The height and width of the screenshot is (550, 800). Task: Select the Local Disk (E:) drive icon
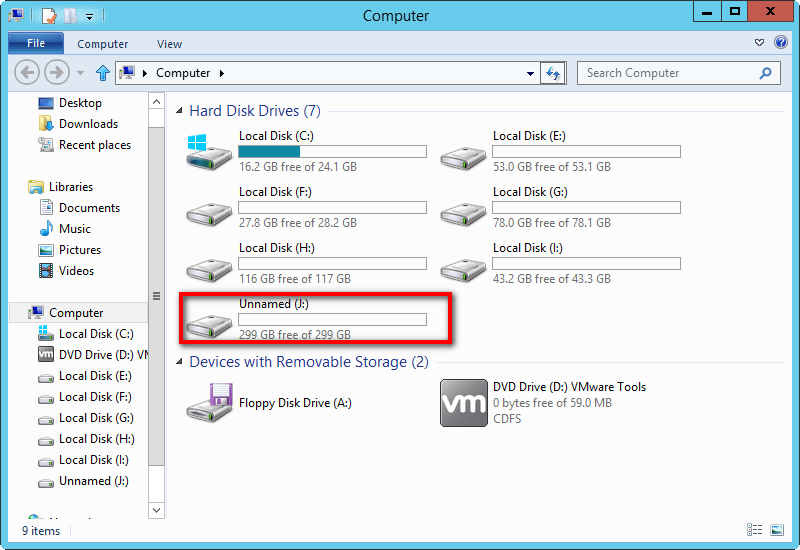click(x=463, y=157)
